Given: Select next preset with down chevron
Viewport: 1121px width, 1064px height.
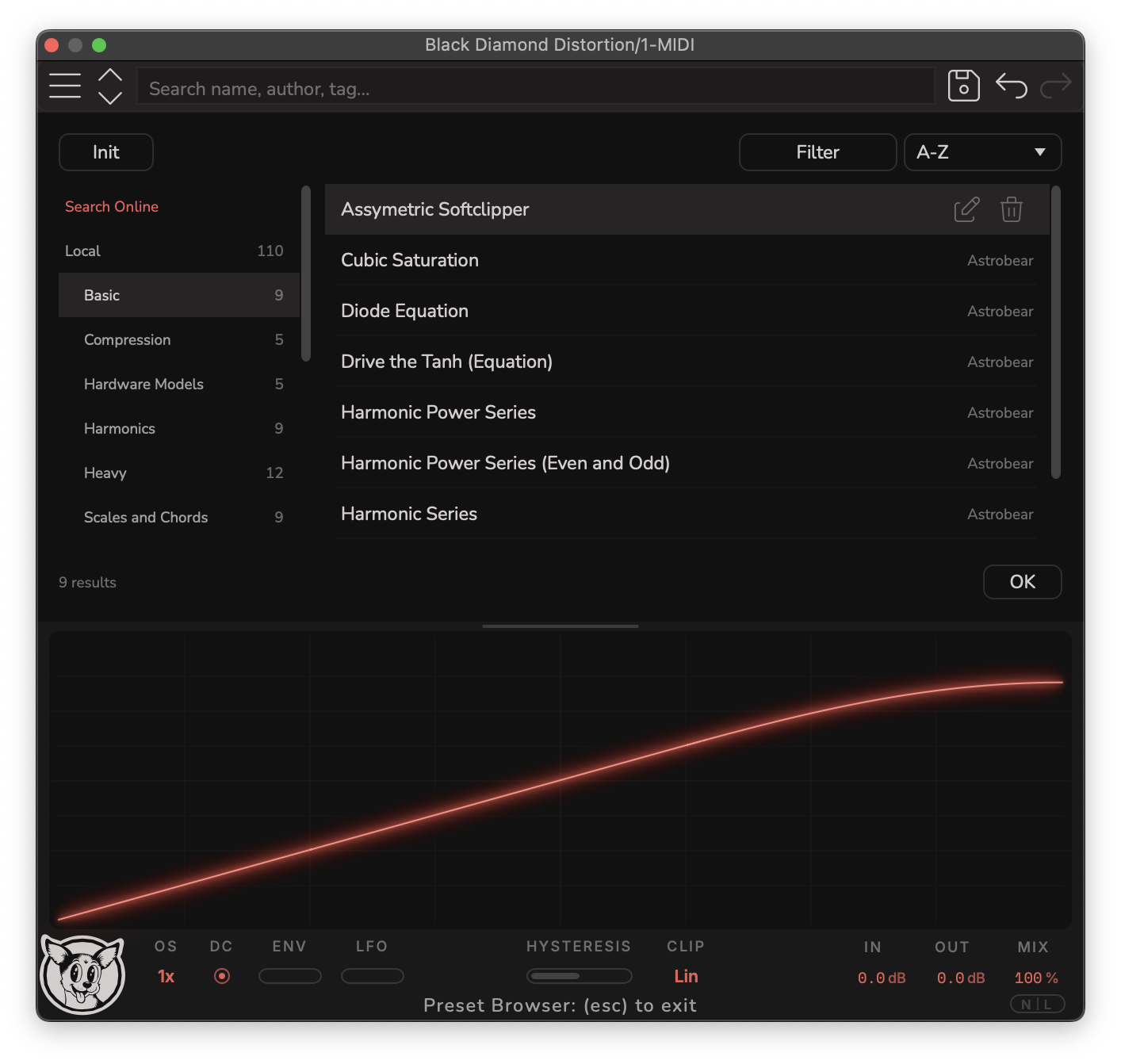Looking at the screenshot, I should pyautogui.click(x=110, y=98).
